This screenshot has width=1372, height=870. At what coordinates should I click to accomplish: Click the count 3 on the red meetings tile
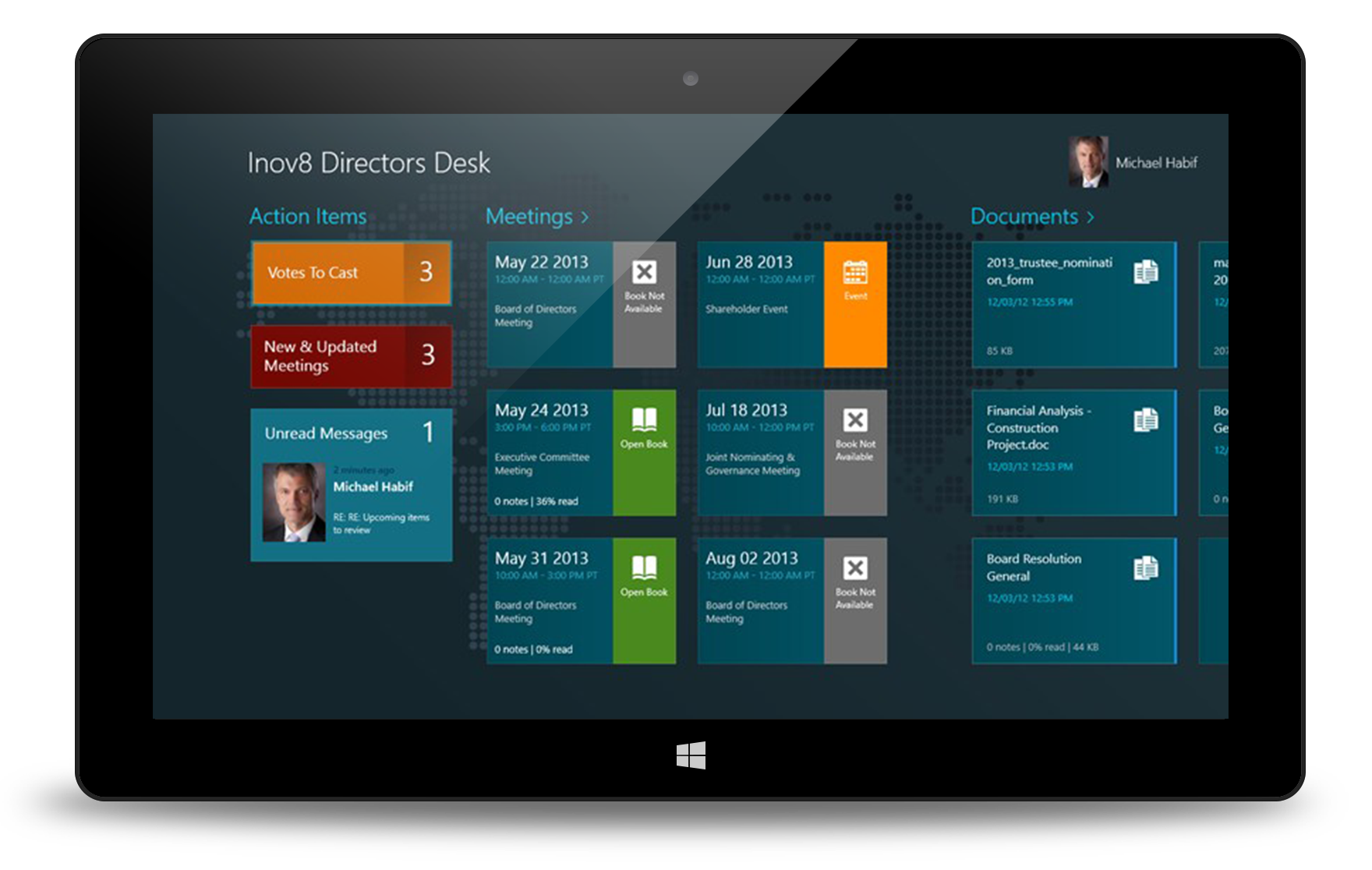tap(428, 355)
